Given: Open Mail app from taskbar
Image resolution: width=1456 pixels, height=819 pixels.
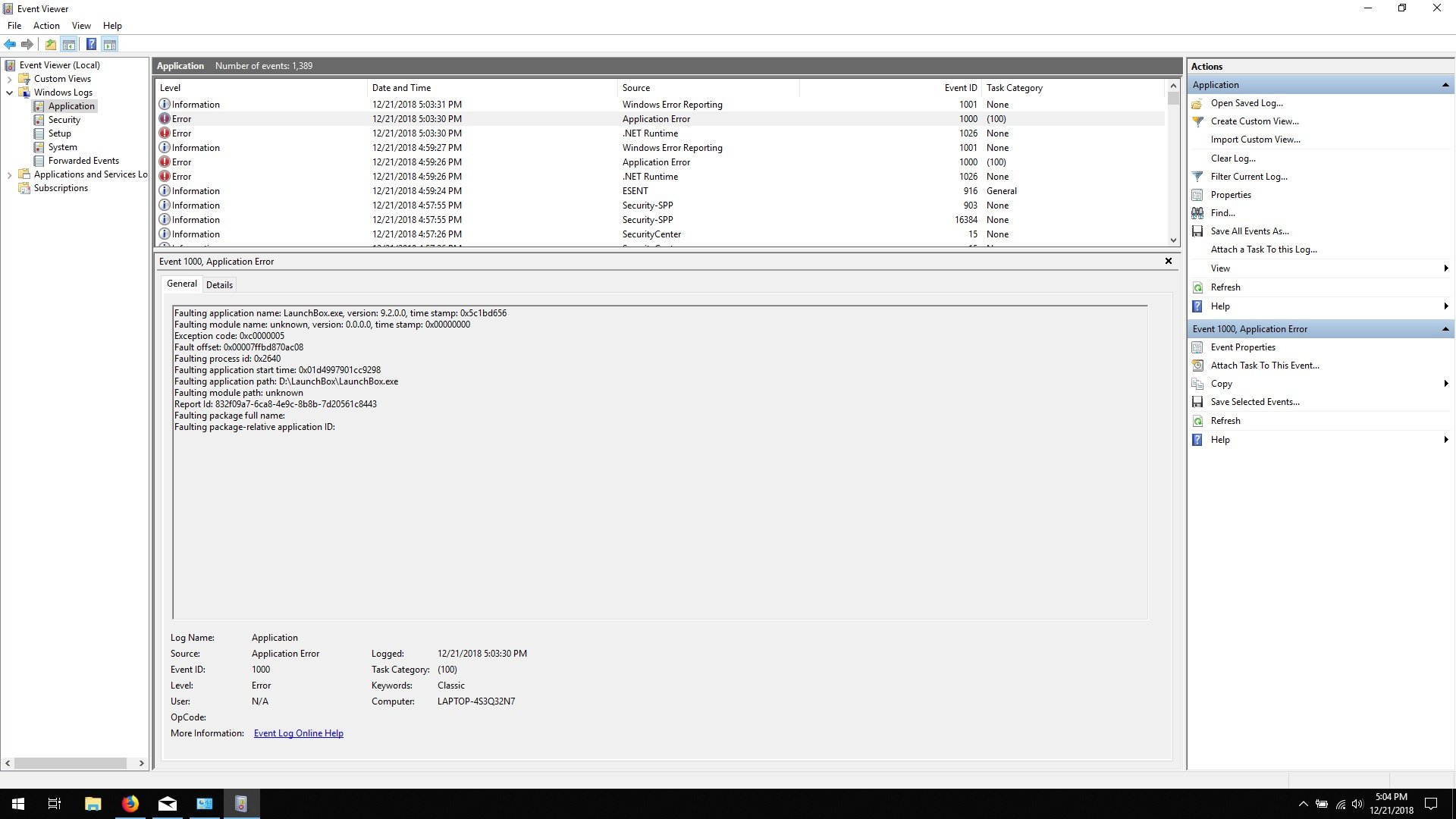Looking at the screenshot, I should (x=167, y=804).
